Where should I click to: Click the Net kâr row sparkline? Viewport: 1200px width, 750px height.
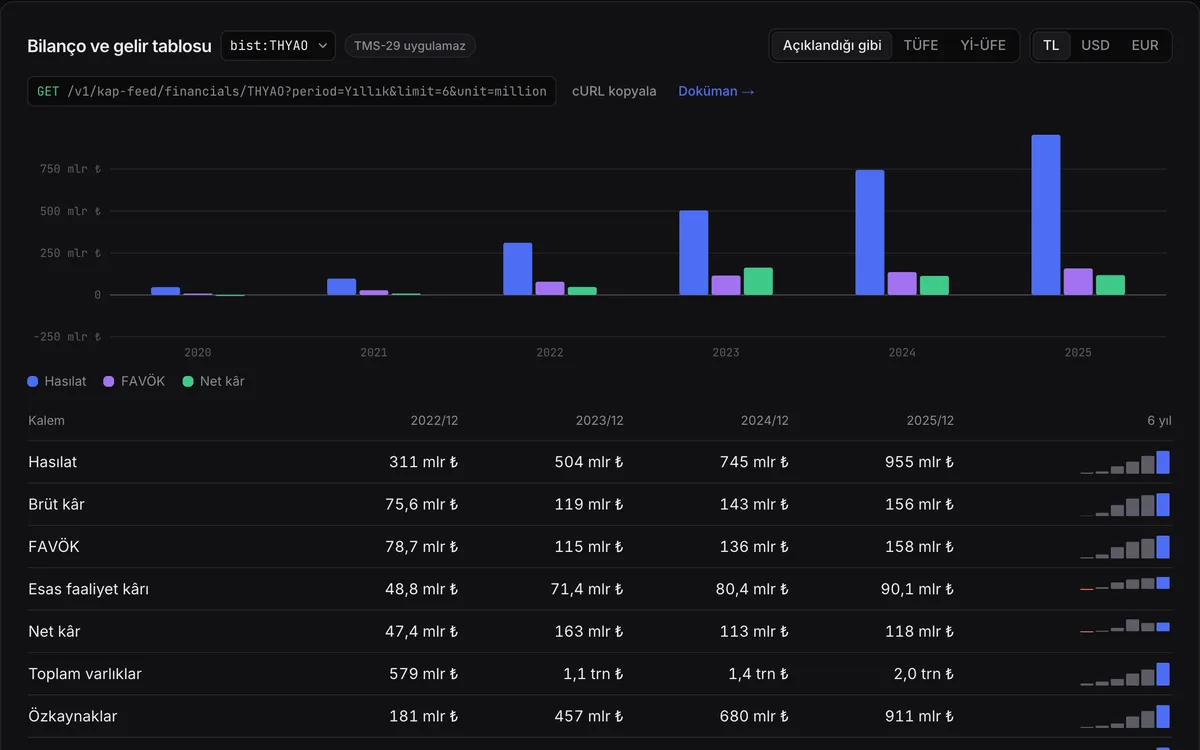point(1125,626)
